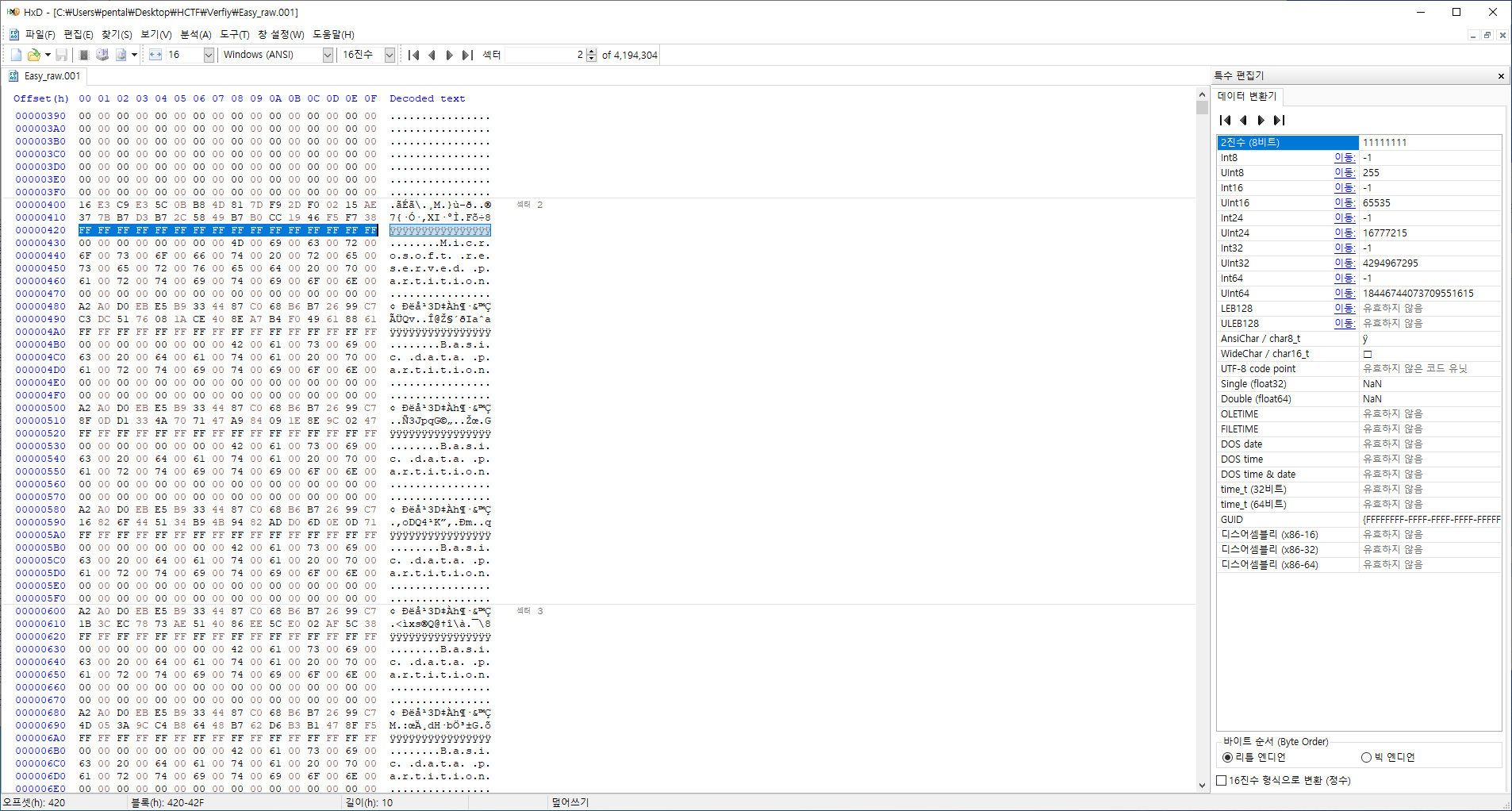The image size is (1512, 811).
Task: Click 이동 link next to UInt32
Action: (1344, 263)
